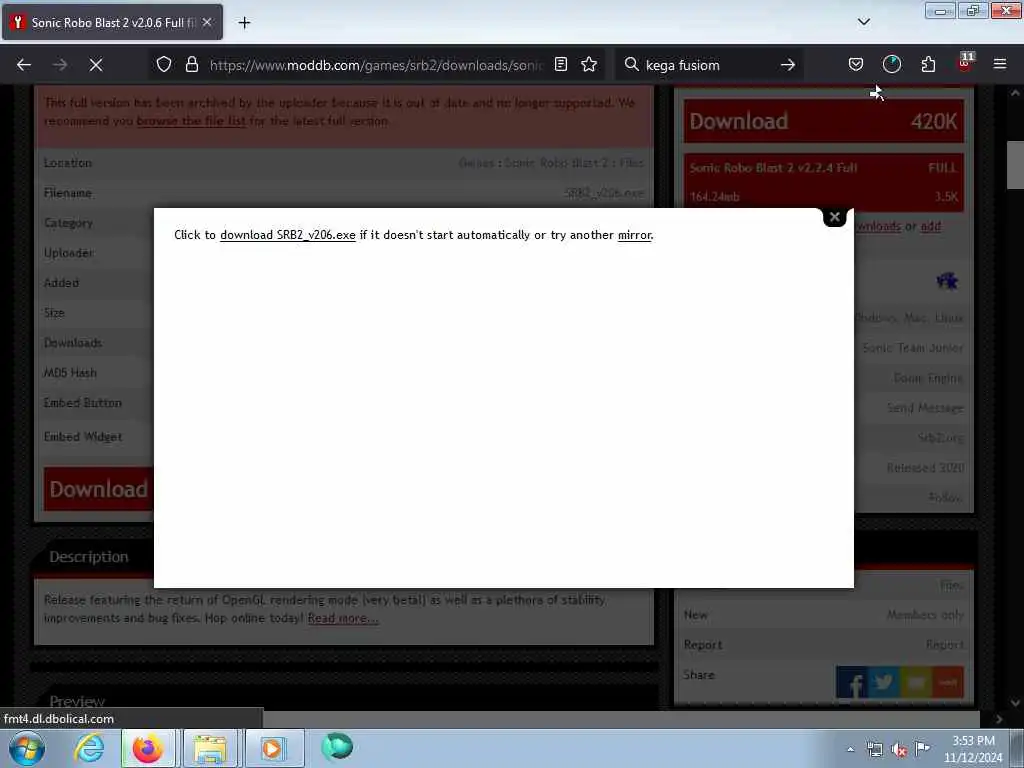The height and width of the screenshot is (768, 1024).
Task: Focus the address bar URL field
Action: point(376,65)
